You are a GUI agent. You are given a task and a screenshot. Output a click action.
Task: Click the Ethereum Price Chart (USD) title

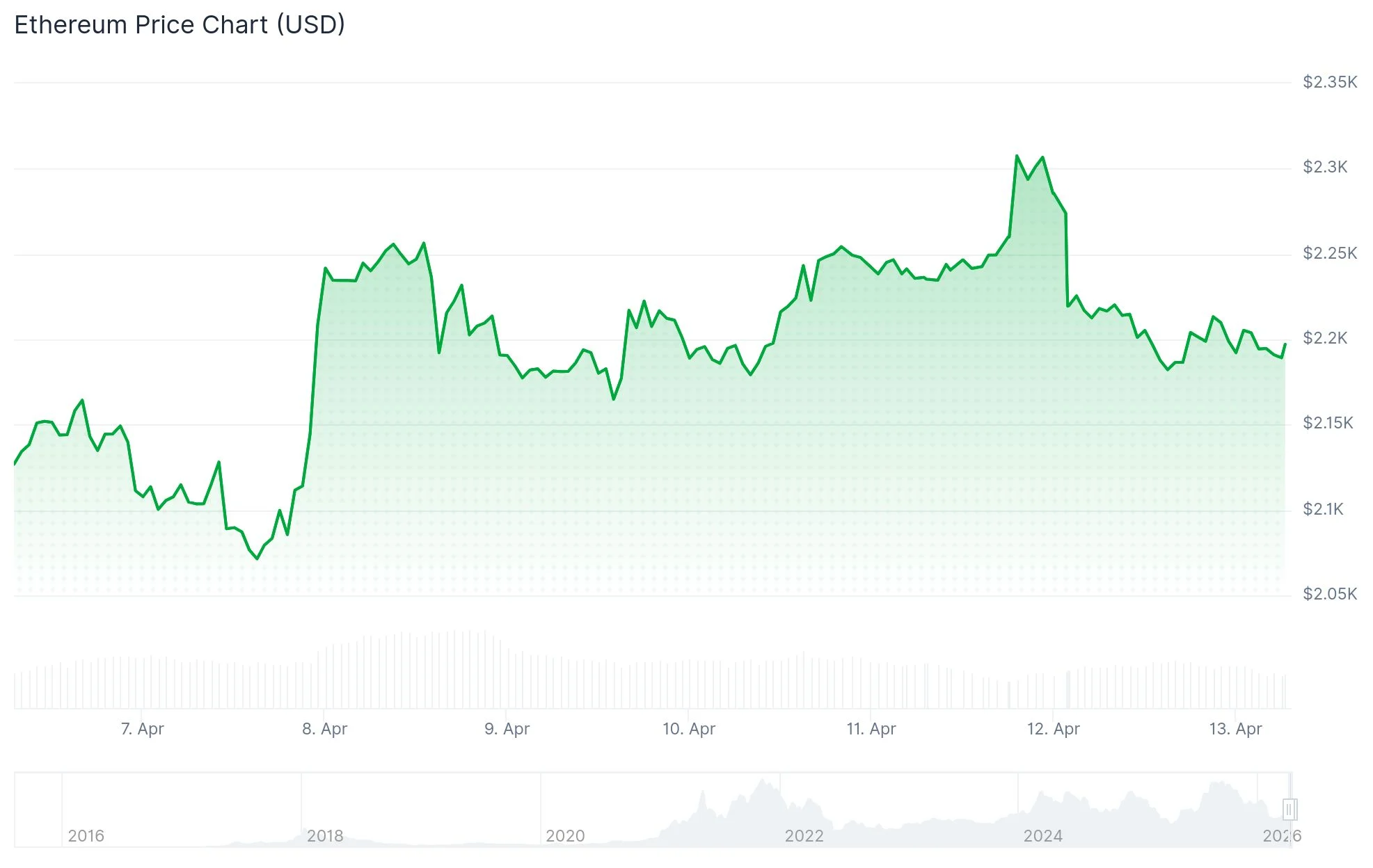[x=180, y=25]
